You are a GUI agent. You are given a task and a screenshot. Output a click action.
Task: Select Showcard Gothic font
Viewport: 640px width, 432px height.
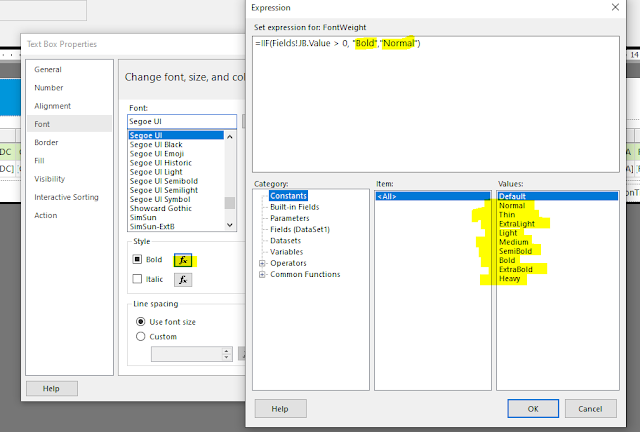point(160,208)
